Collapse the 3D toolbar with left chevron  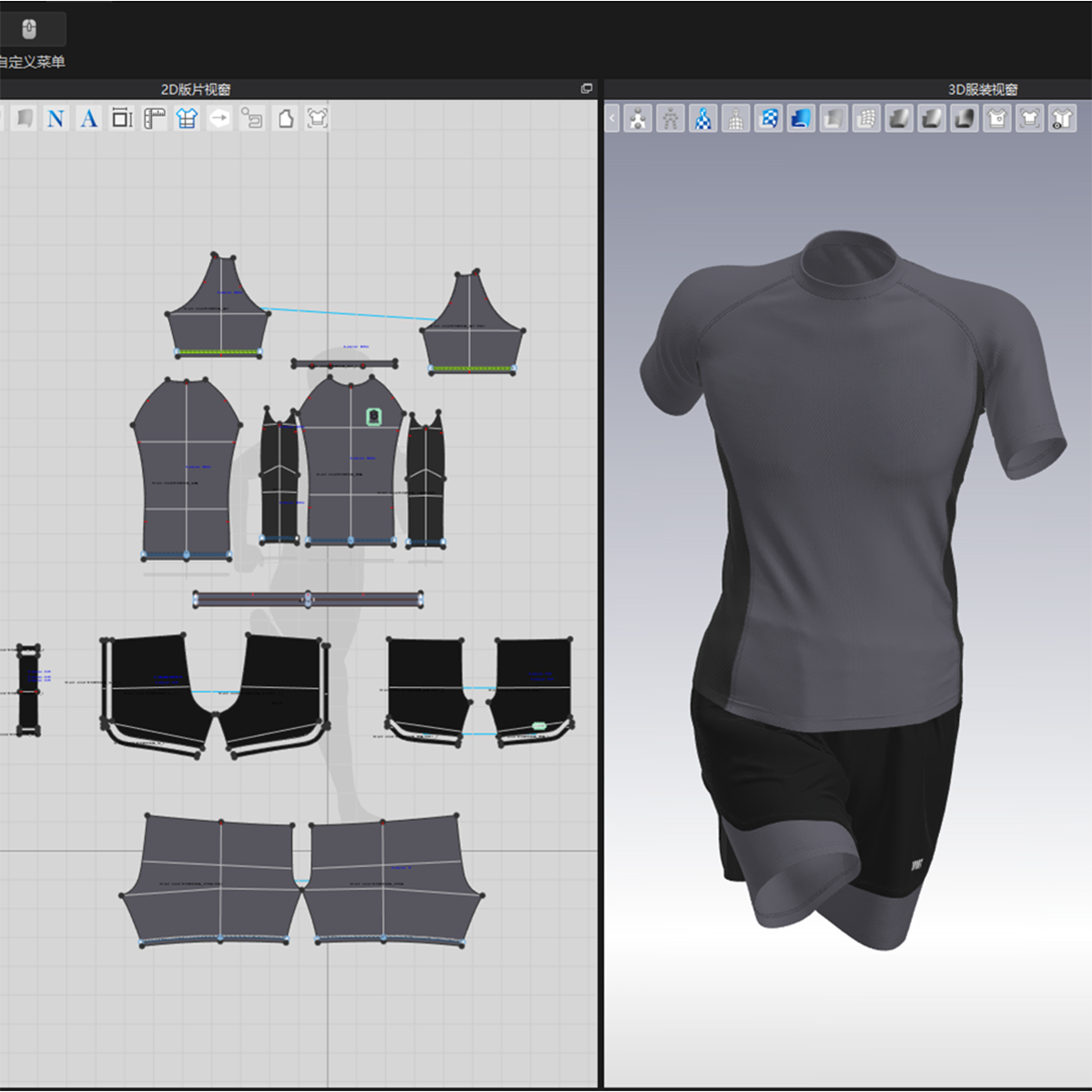pos(612,118)
